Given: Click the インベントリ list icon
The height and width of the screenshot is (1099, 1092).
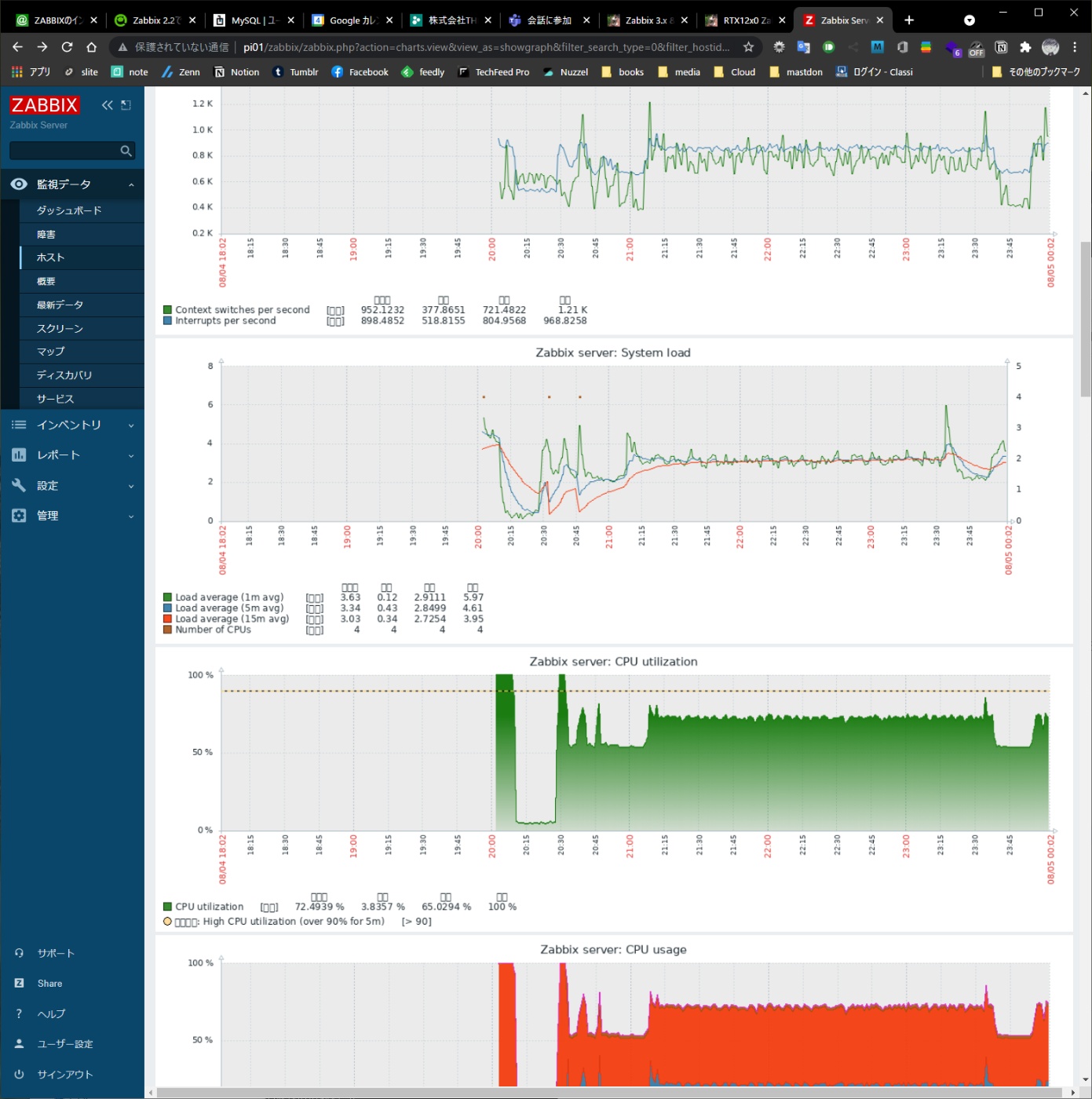Looking at the screenshot, I should 19,425.
